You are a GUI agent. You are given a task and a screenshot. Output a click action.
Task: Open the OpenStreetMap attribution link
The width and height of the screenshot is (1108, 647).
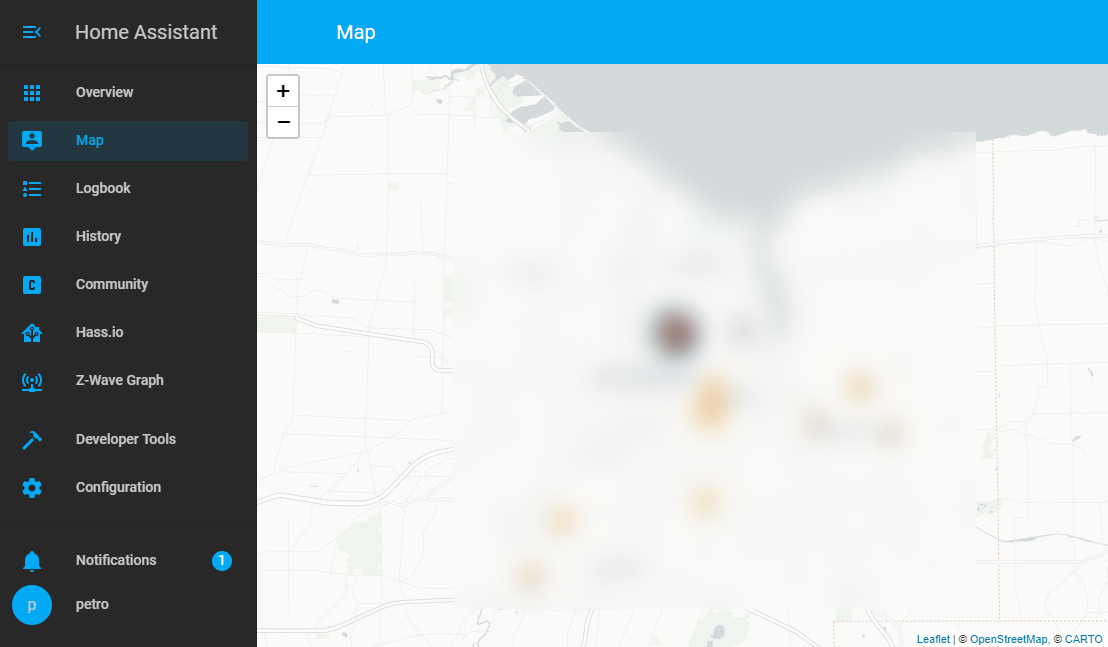coord(1008,639)
